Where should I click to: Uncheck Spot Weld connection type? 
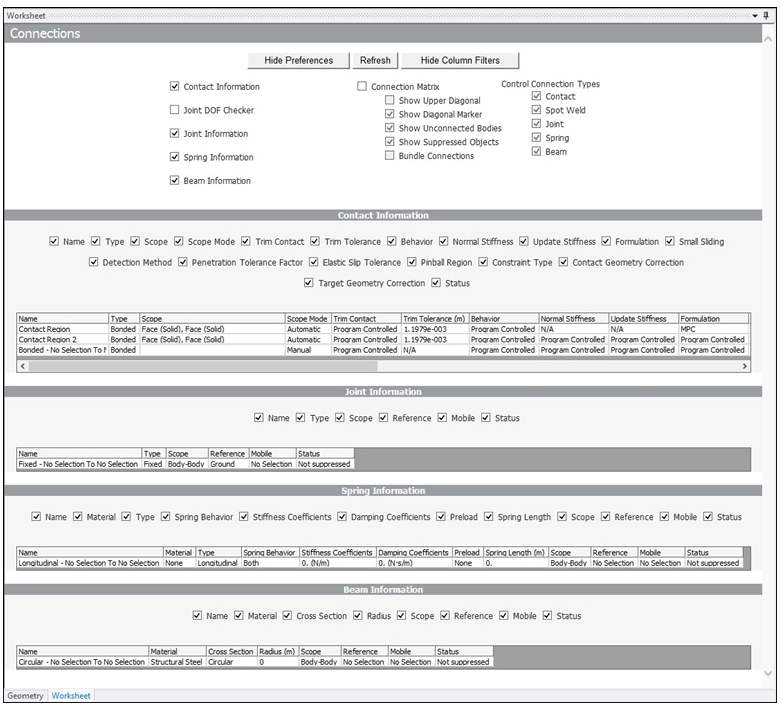(x=536, y=110)
